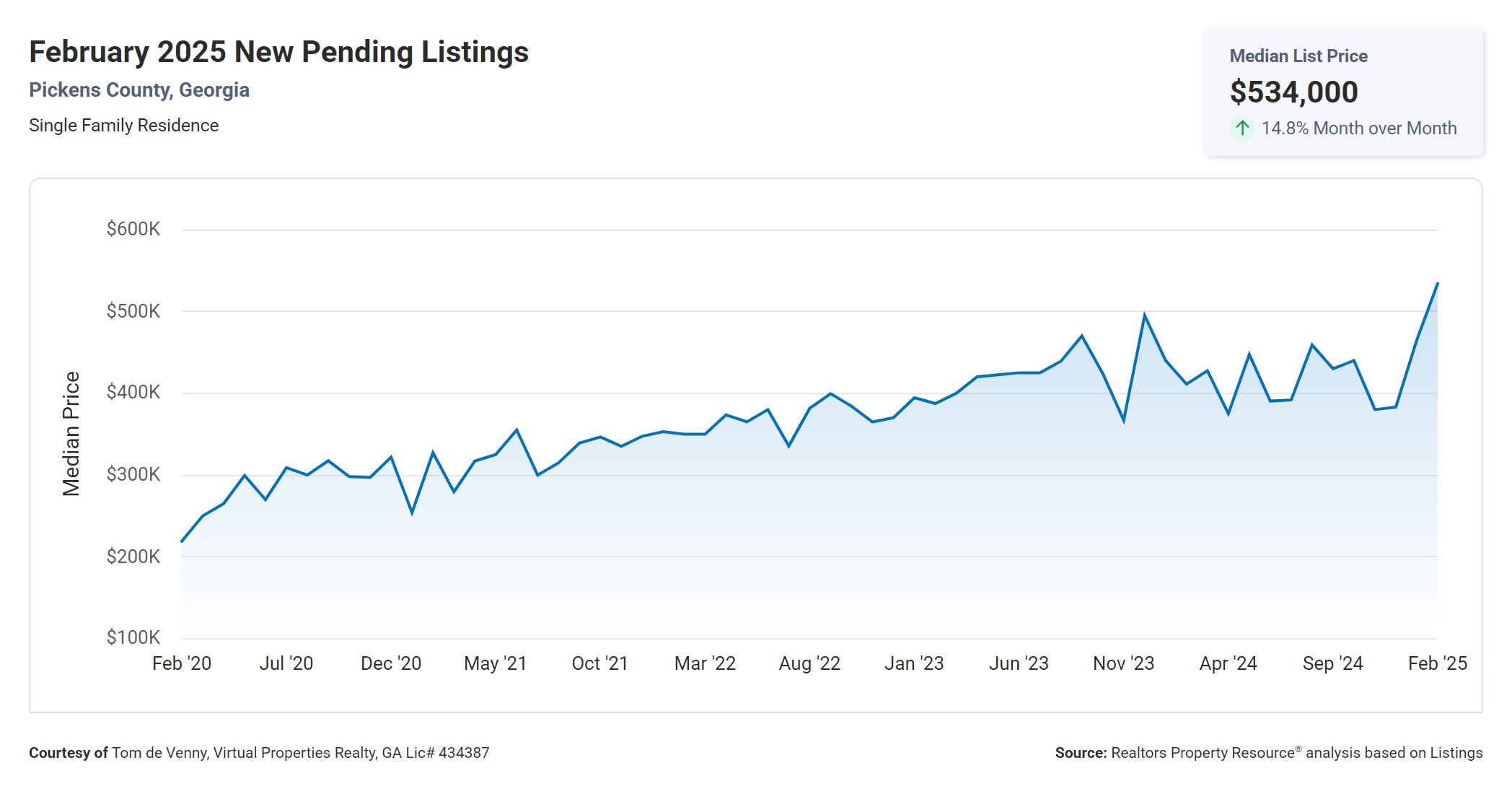
Task: Click the $100K y-axis label
Action: [x=133, y=637]
